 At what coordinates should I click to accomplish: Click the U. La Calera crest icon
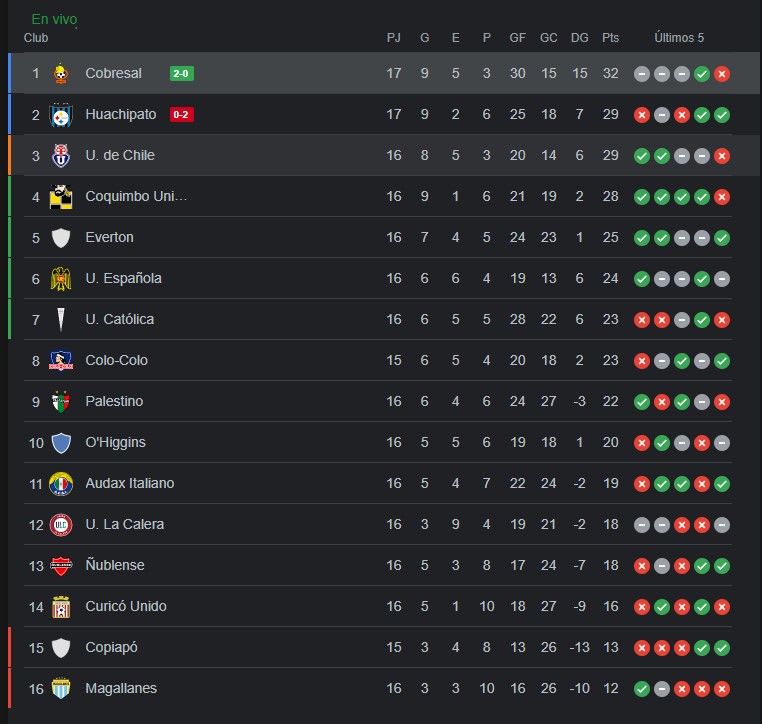(61, 525)
